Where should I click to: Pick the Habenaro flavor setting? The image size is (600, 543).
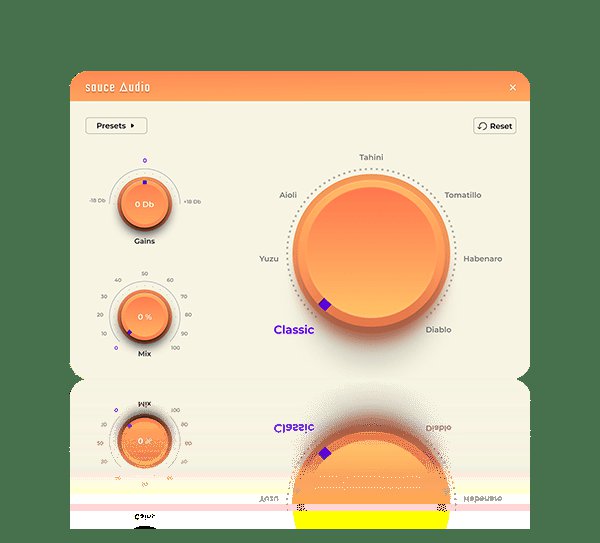pyautogui.click(x=483, y=259)
